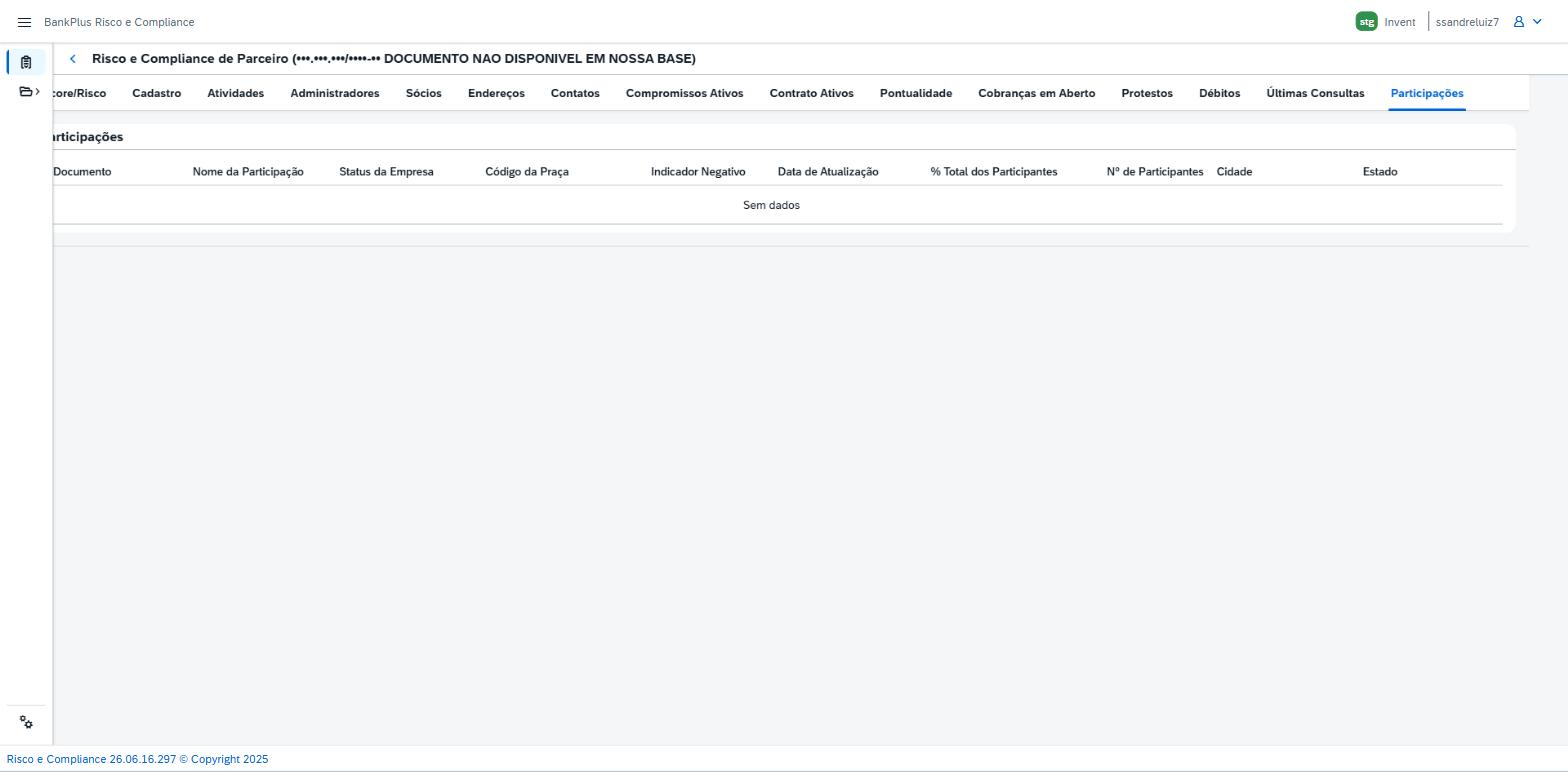Switch to Cobranças em Aberto tab
This screenshot has height=772, width=1568.
point(1037,93)
